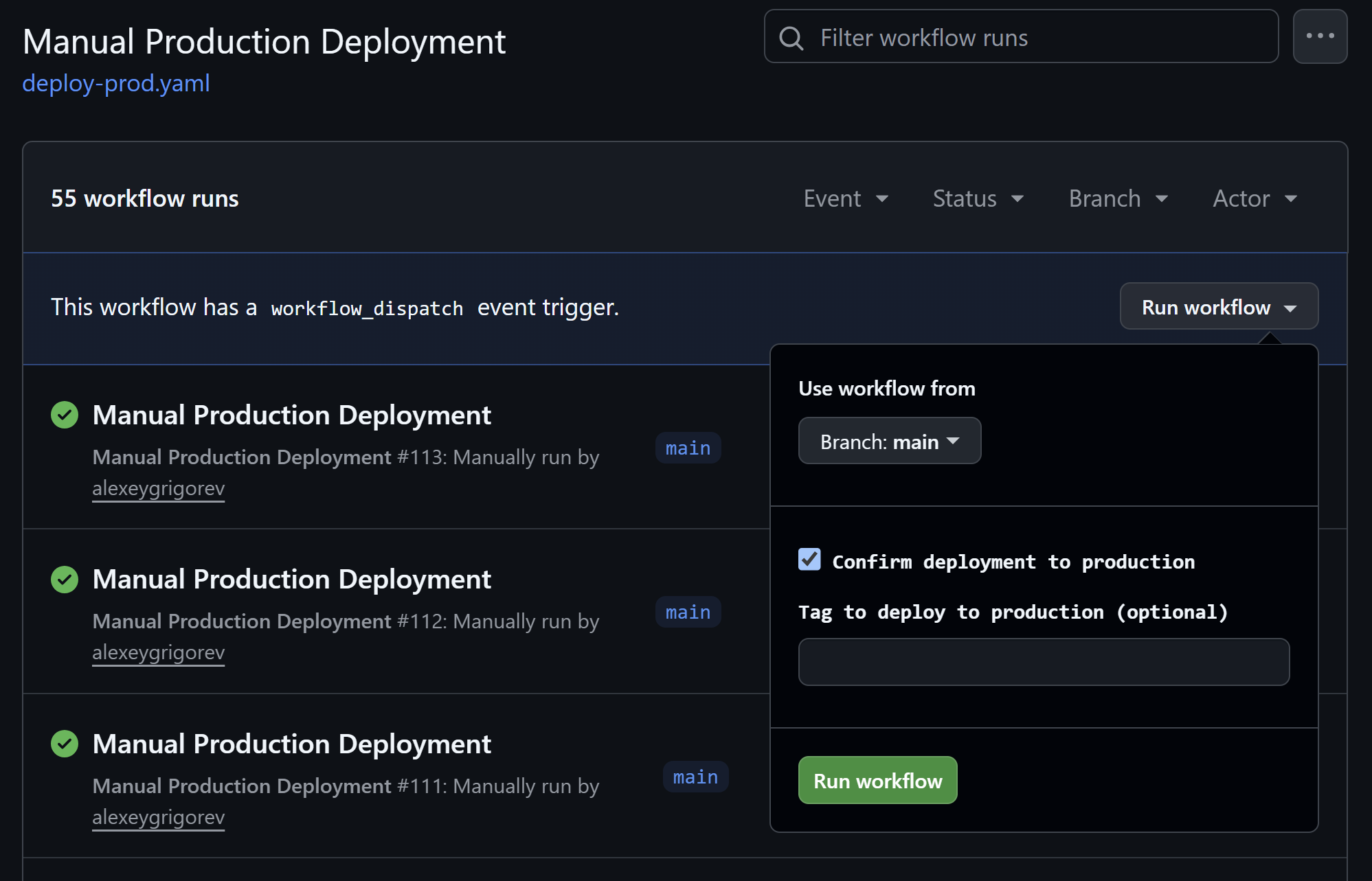Click the search magnifier icon in filter box
This screenshot has width=1372, height=881.
click(791, 38)
